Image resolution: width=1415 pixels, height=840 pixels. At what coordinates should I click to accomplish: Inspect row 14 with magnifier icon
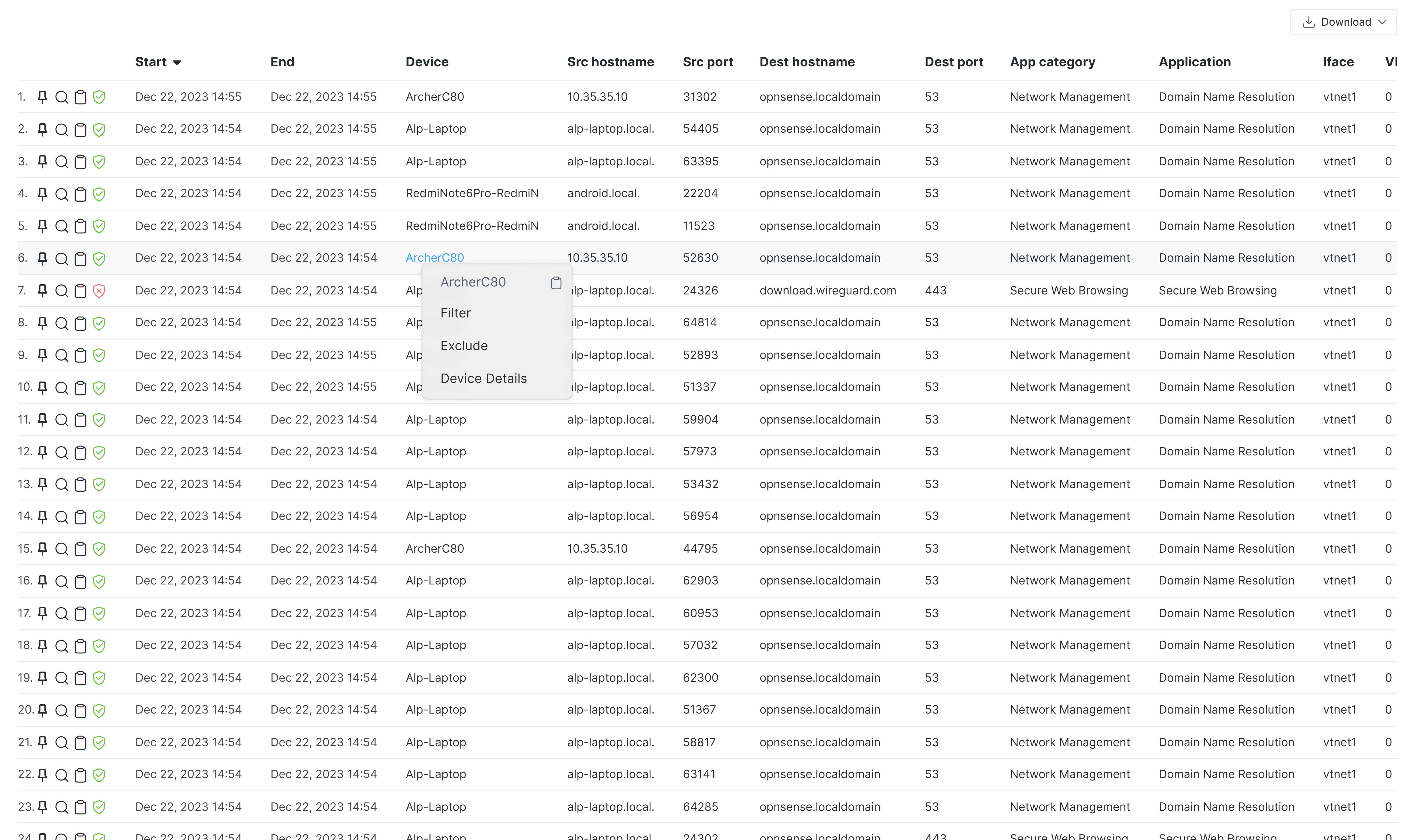point(62,517)
